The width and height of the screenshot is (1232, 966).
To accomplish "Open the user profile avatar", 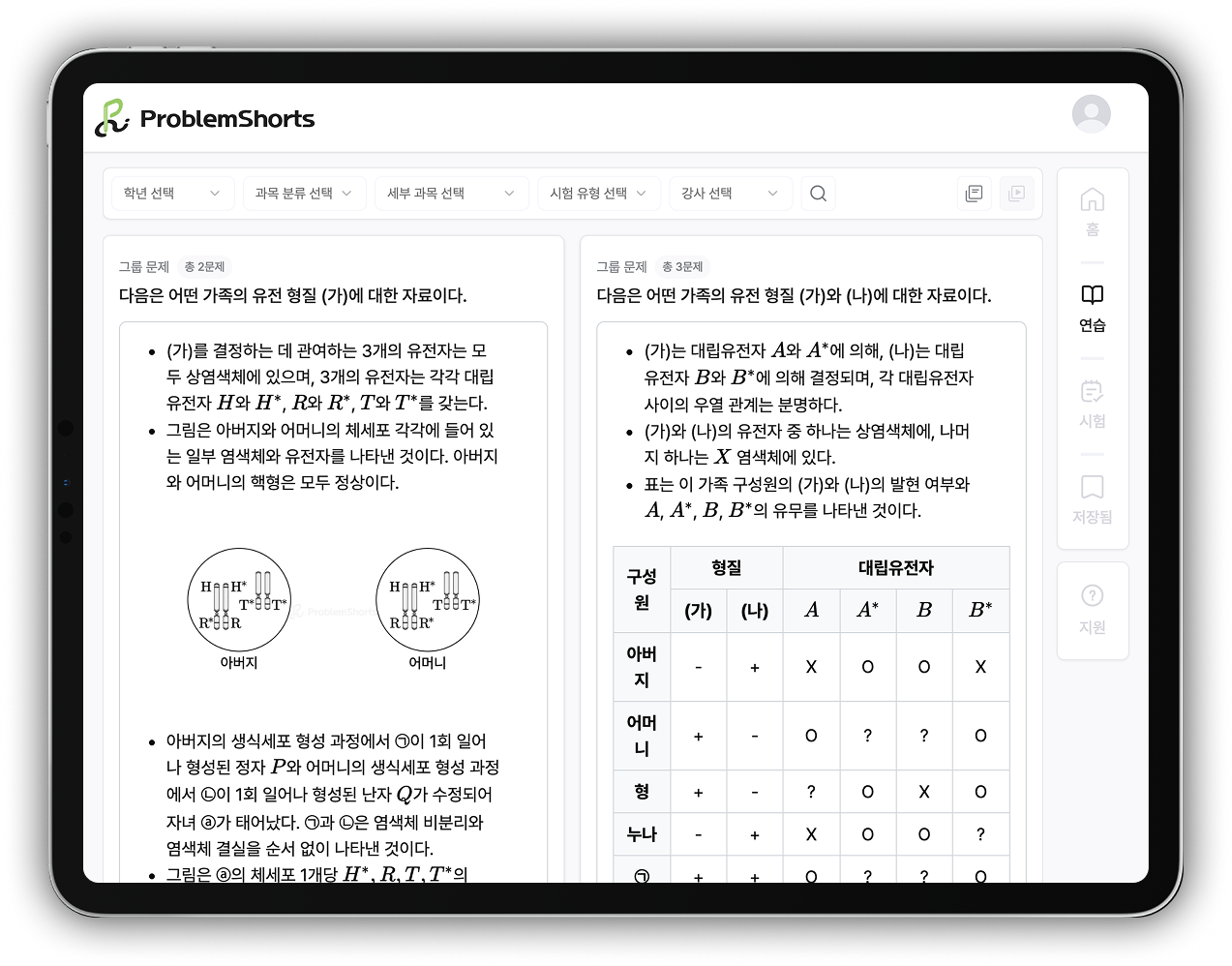I will (1091, 114).
